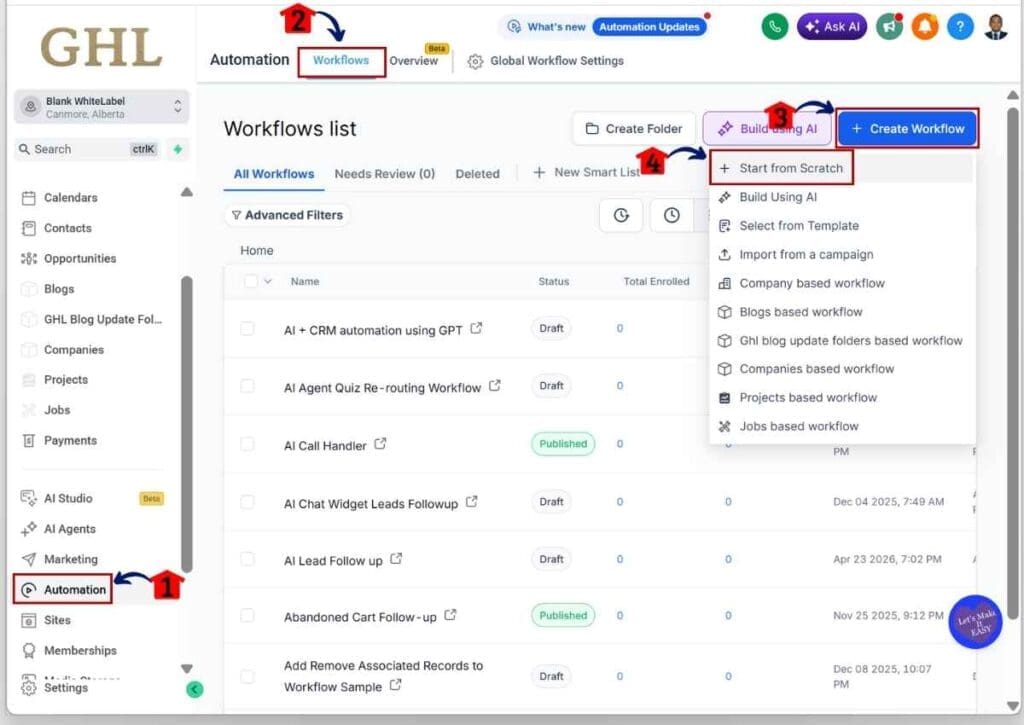Click the Global Workflow Settings gear icon
Image resolution: width=1024 pixels, height=725 pixels.
[x=475, y=61]
